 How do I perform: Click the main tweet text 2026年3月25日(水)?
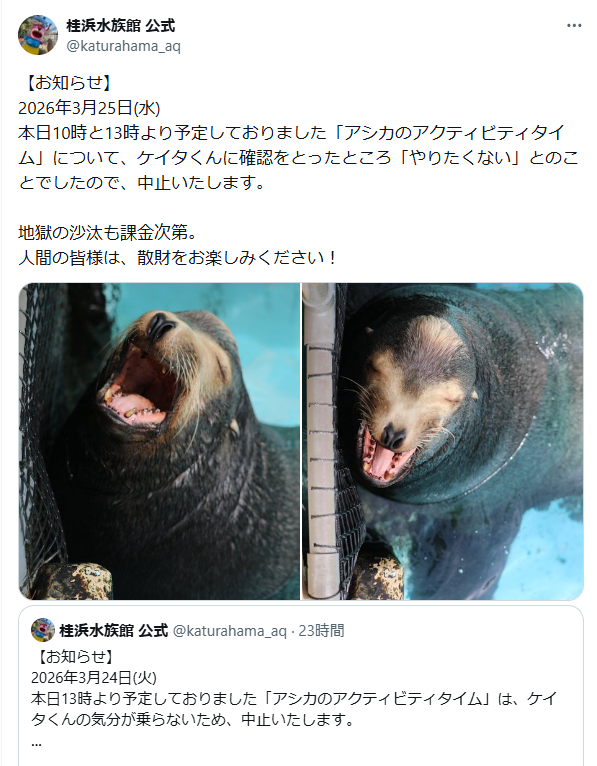89,107
